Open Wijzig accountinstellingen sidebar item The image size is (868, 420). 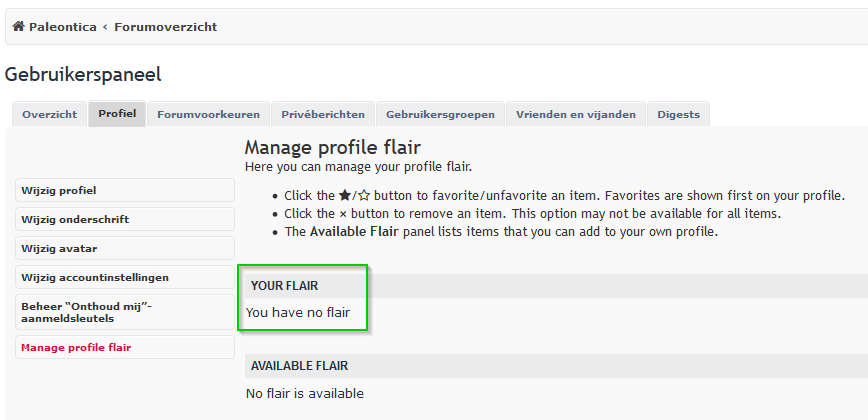click(x=95, y=277)
